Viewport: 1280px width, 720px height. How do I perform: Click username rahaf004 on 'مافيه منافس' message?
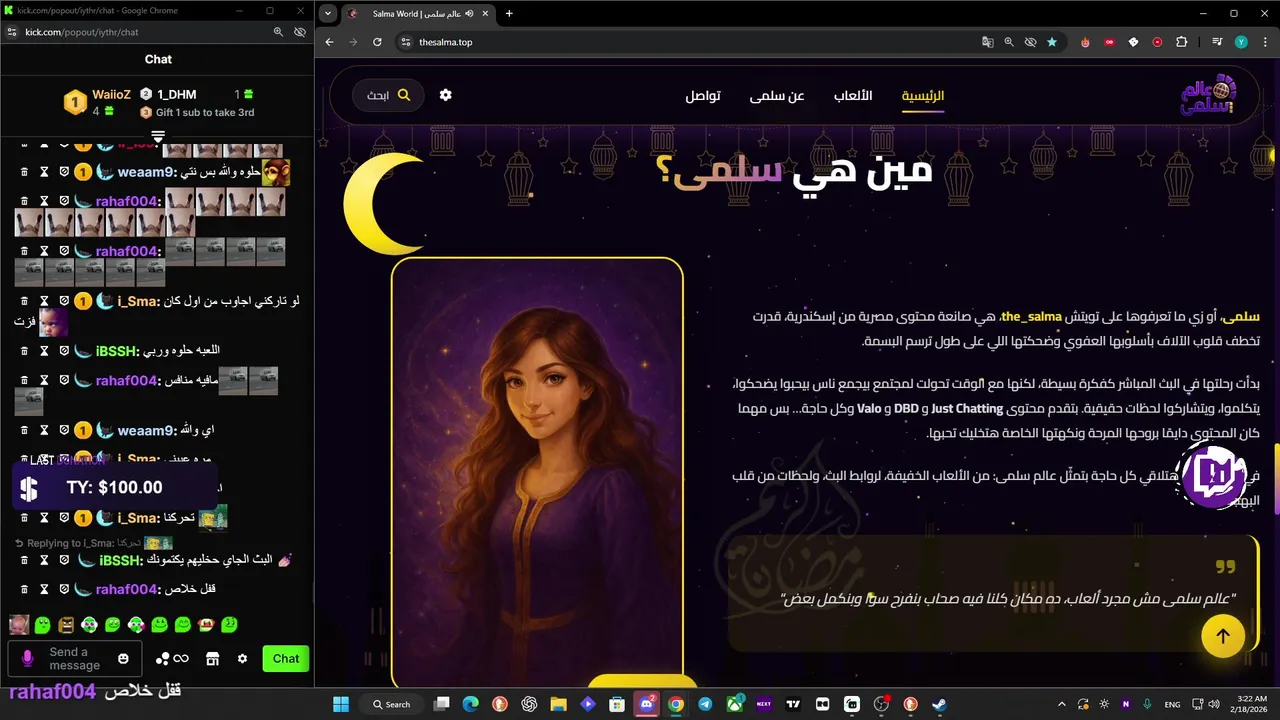[127, 381]
